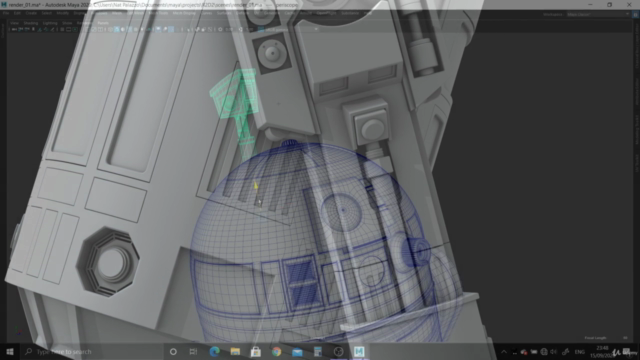This screenshot has height=360, width=640.
Task: Open the Edit menu
Action: 17,13
